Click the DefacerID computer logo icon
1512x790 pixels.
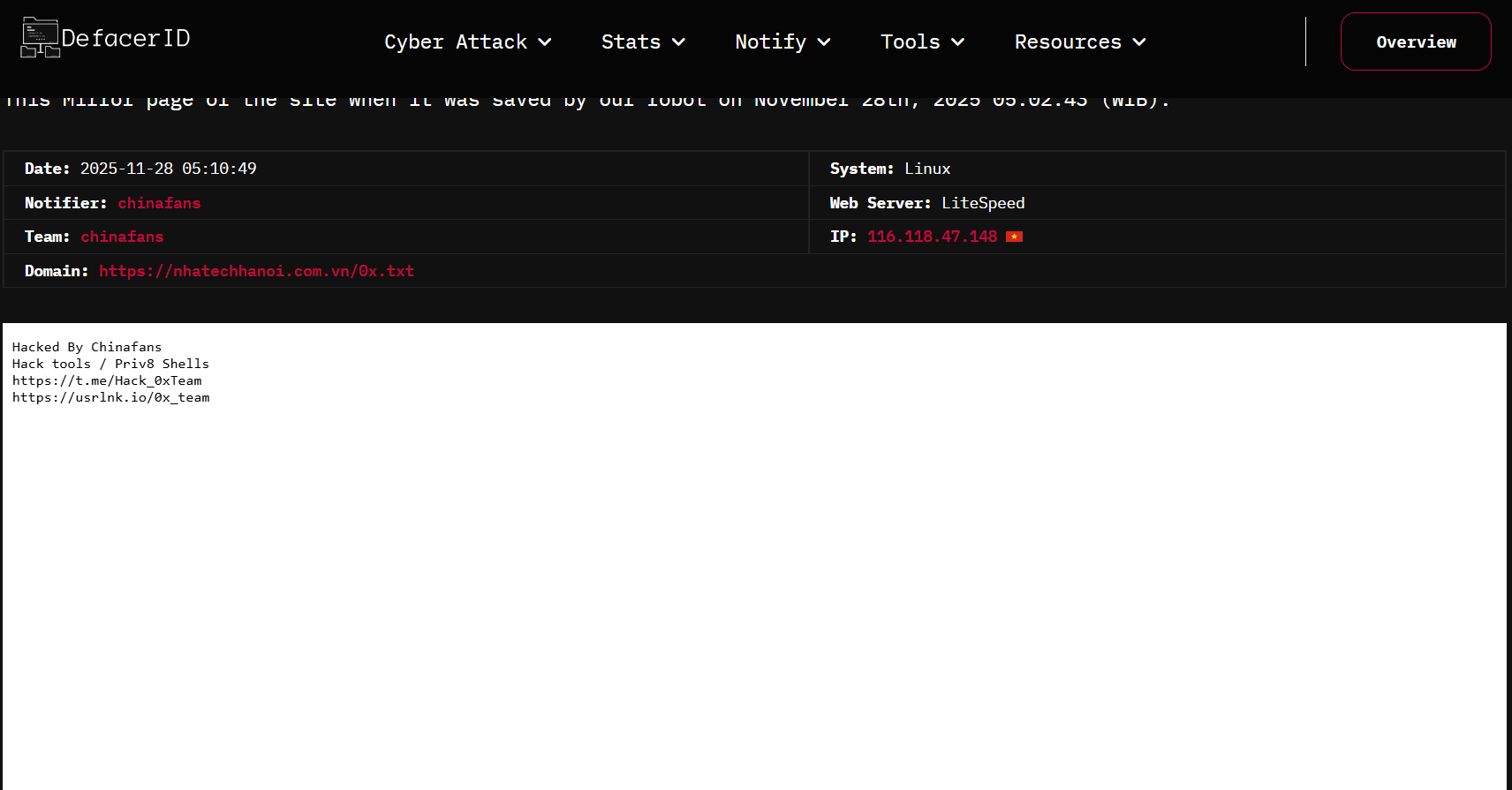tap(40, 38)
